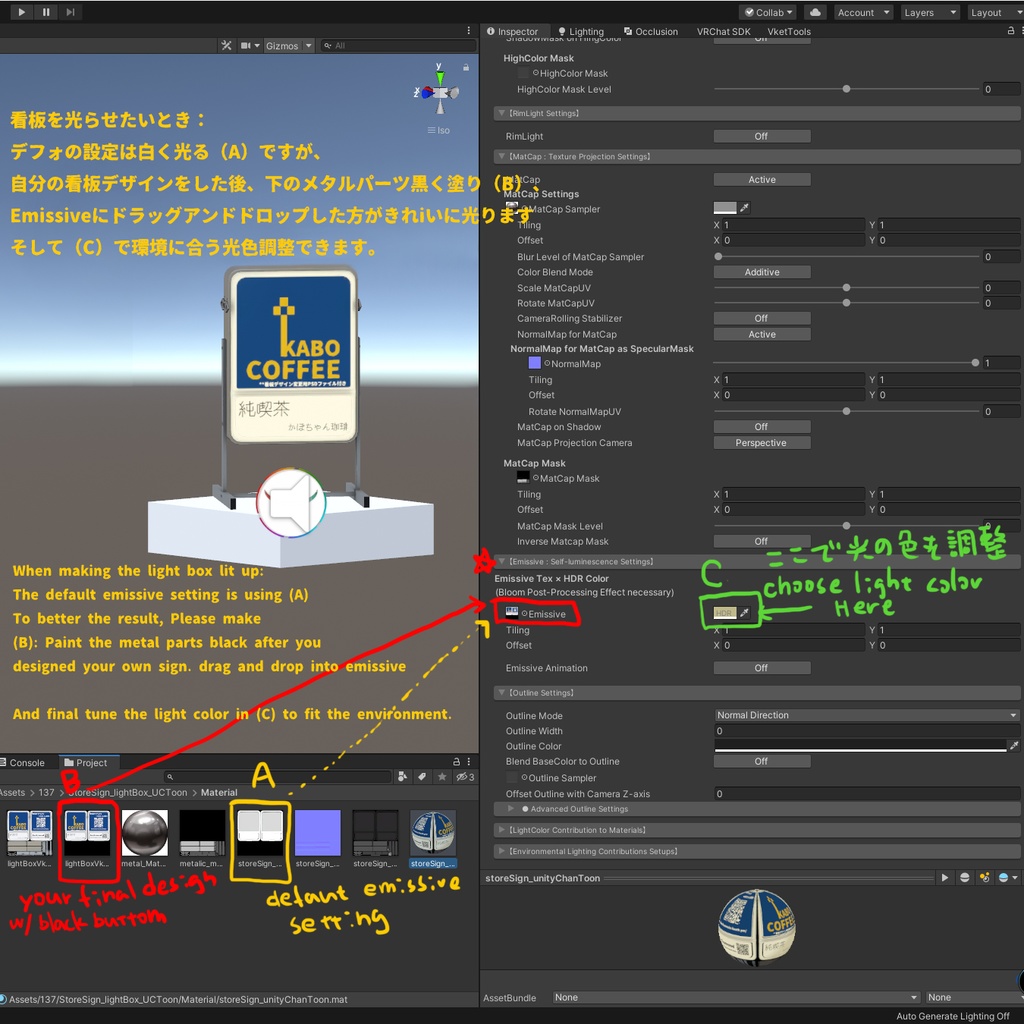Click the audio source speaker gizmo

pyautogui.click(x=291, y=503)
